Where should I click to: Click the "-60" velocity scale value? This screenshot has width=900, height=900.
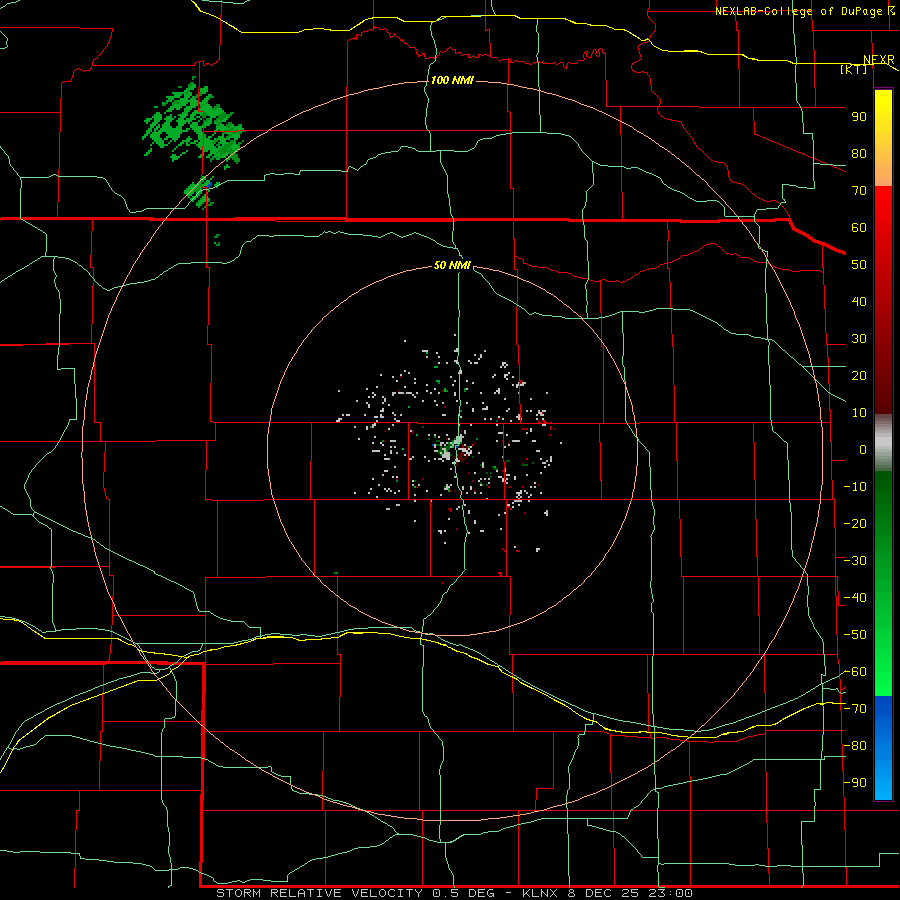(855, 672)
